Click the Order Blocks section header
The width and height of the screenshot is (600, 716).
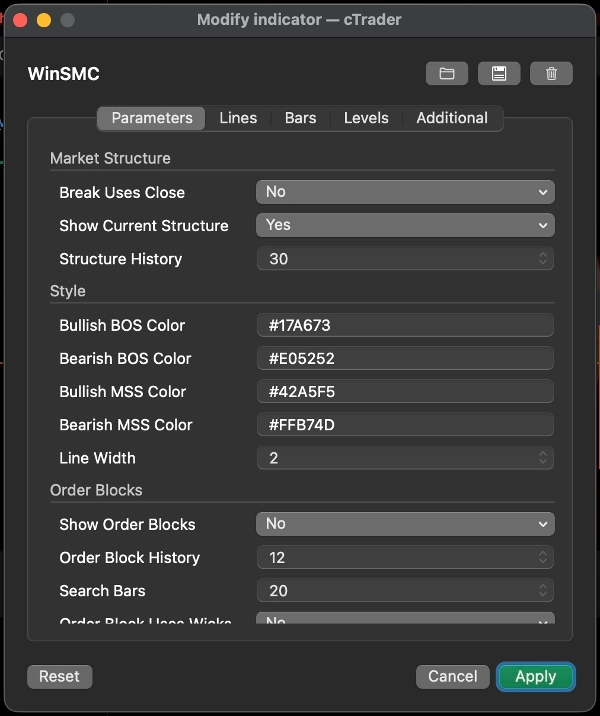[96, 490]
